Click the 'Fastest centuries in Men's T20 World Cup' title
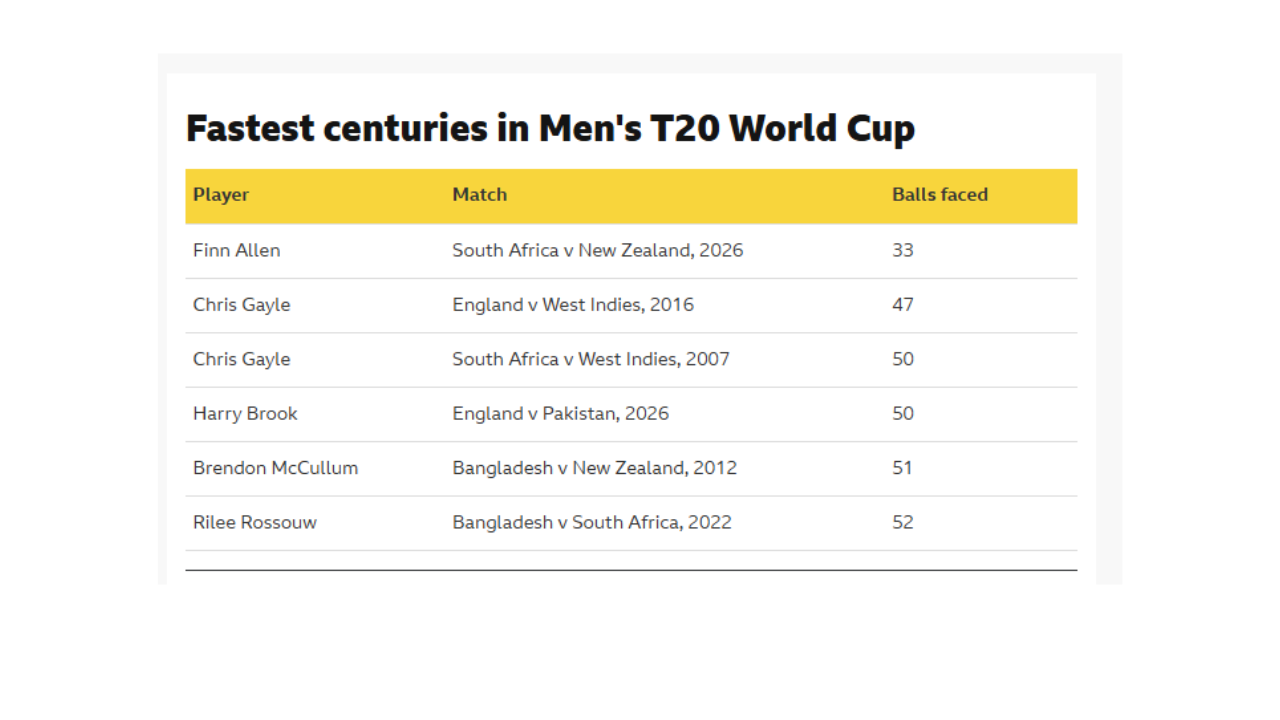Image resolution: width=1280 pixels, height=720 pixels. coord(550,129)
